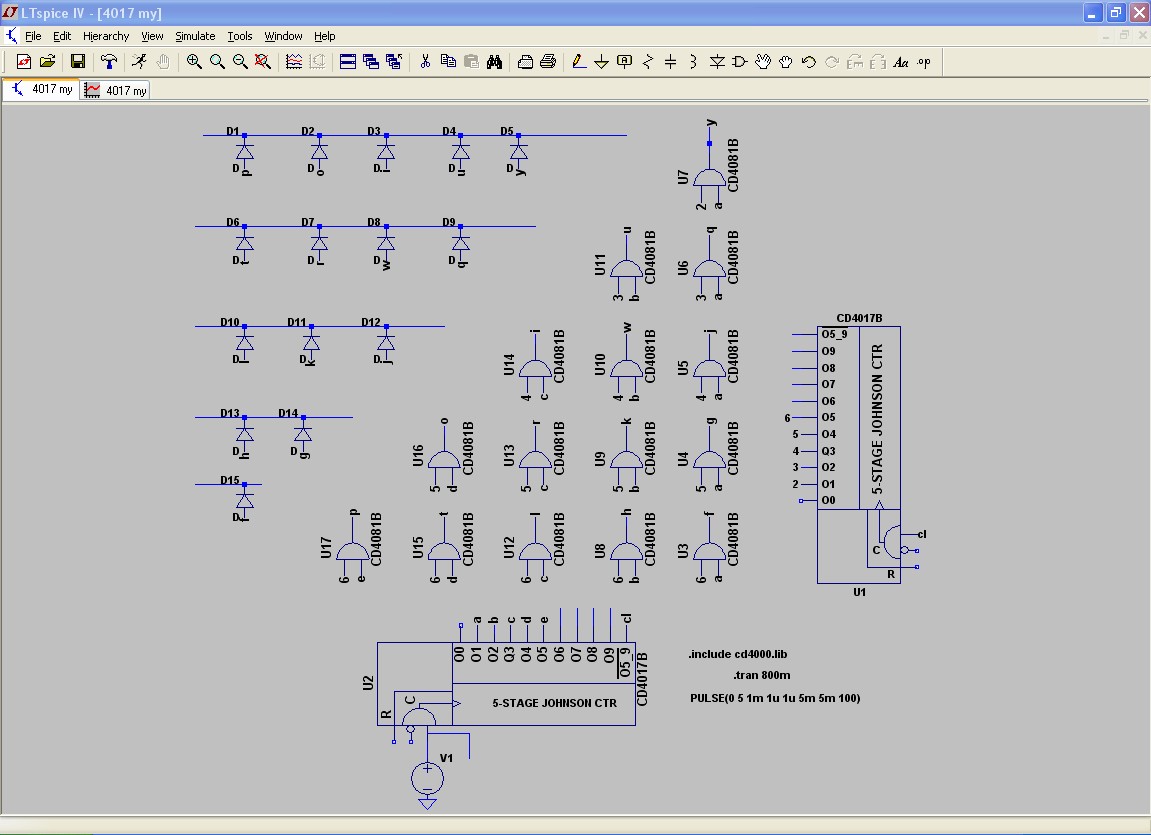Click the Zoom Out magnifier icon

pos(239,62)
